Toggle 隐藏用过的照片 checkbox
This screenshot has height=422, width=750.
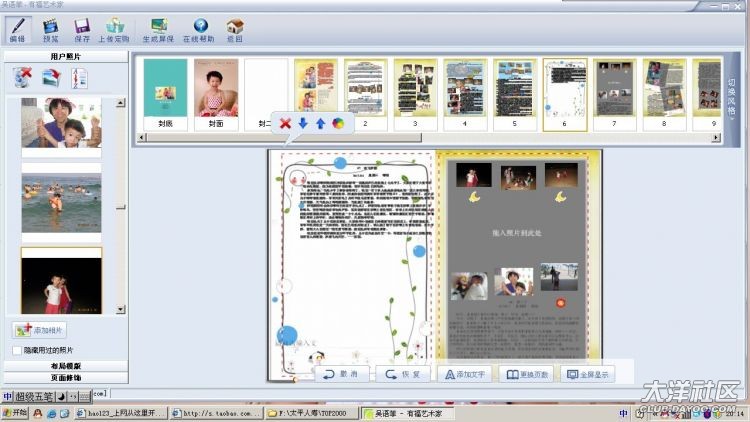[x=16, y=350]
